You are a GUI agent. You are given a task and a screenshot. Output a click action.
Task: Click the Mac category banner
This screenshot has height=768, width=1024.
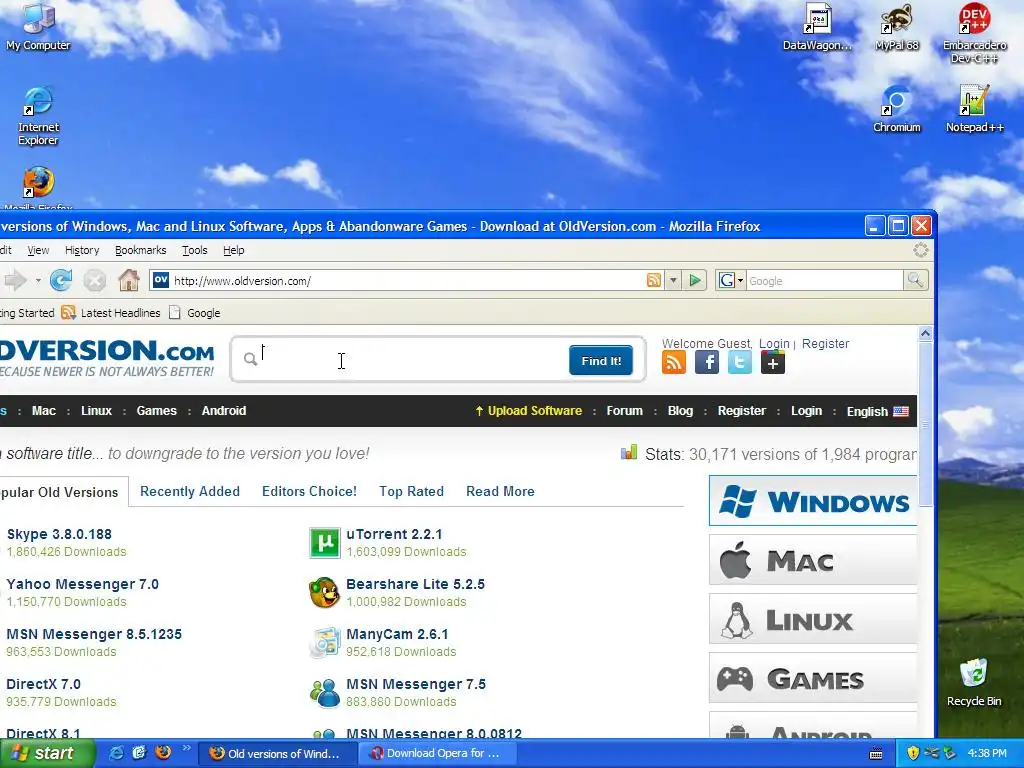(813, 560)
